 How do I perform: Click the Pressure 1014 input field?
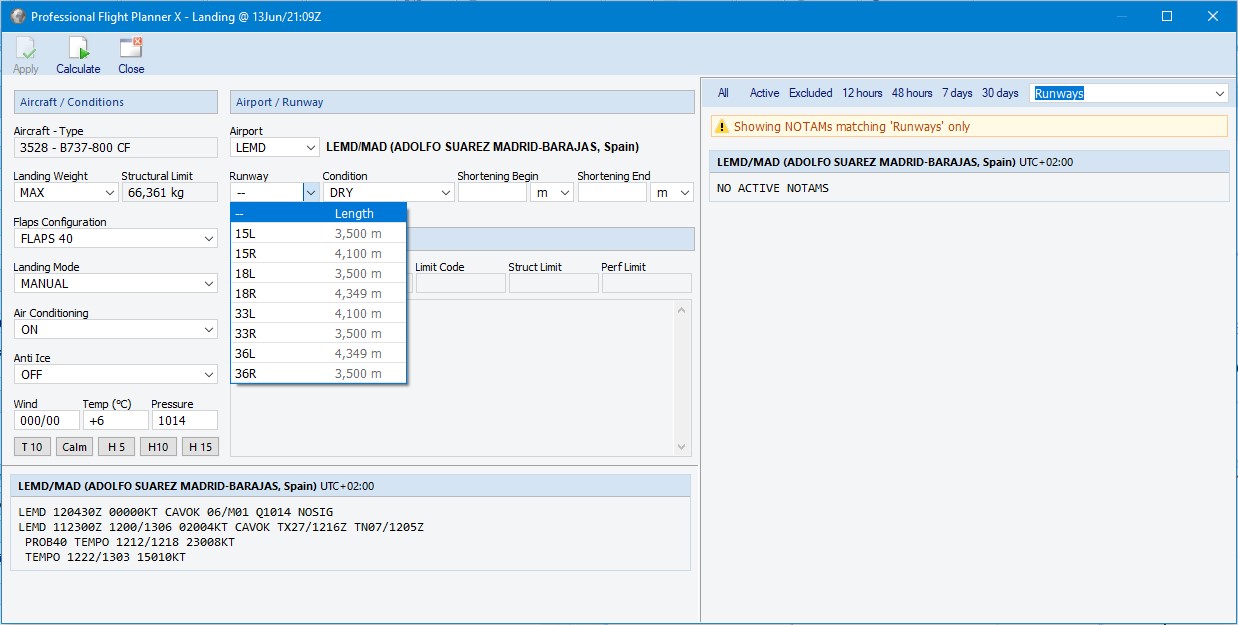tap(184, 421)
